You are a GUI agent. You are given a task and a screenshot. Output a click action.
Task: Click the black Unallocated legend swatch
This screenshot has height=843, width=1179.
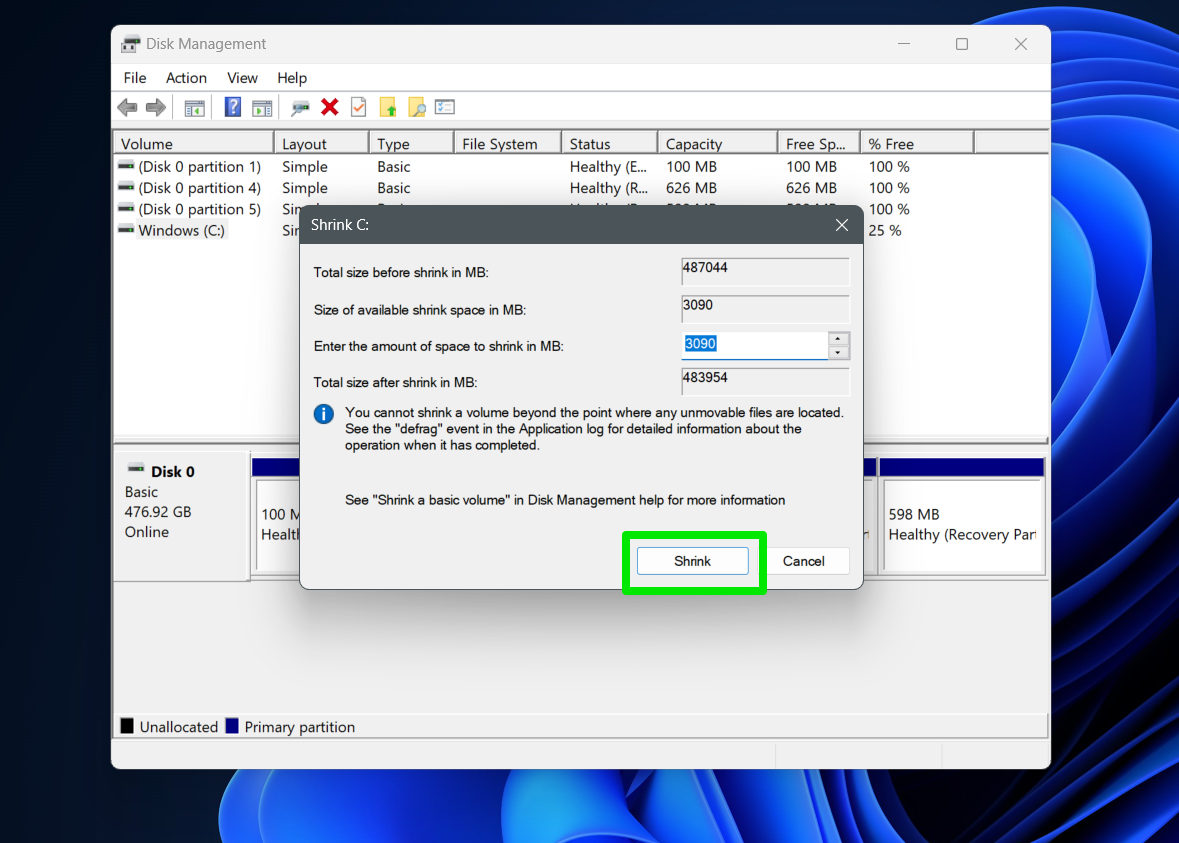pyautogui.click(x=127, y=726)
